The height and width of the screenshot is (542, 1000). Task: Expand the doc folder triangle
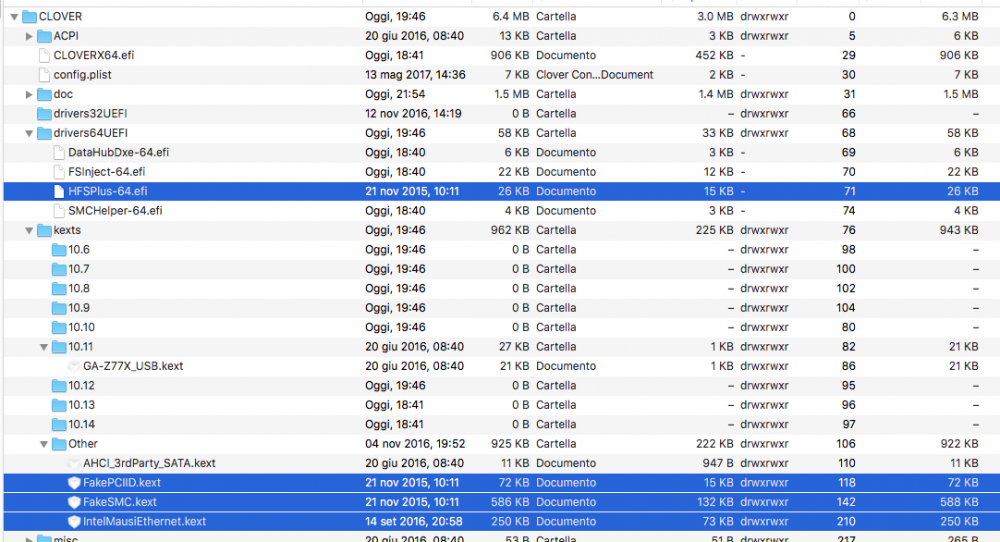click(29, 94)
